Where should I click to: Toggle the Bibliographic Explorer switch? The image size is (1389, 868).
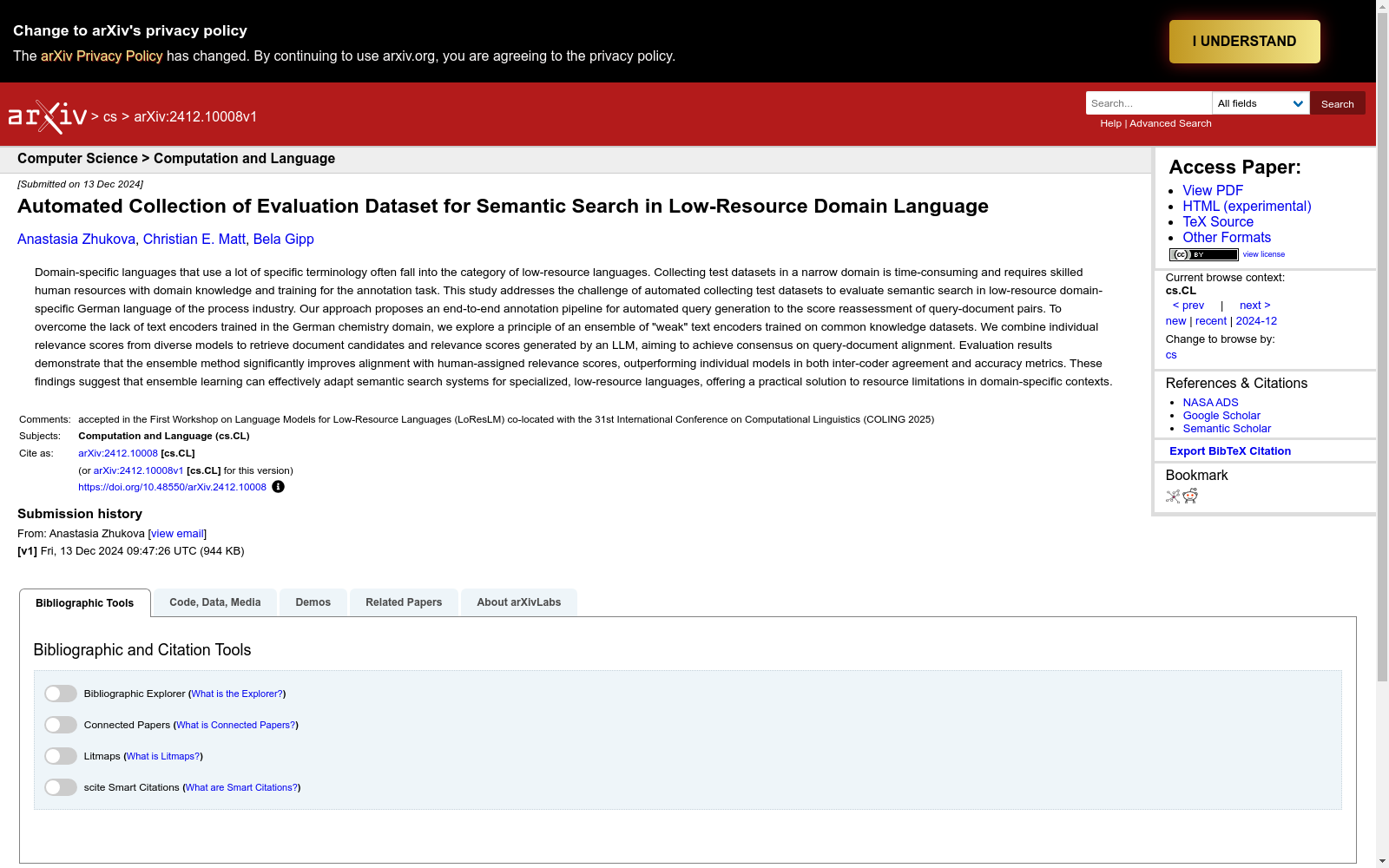[61, 694]
